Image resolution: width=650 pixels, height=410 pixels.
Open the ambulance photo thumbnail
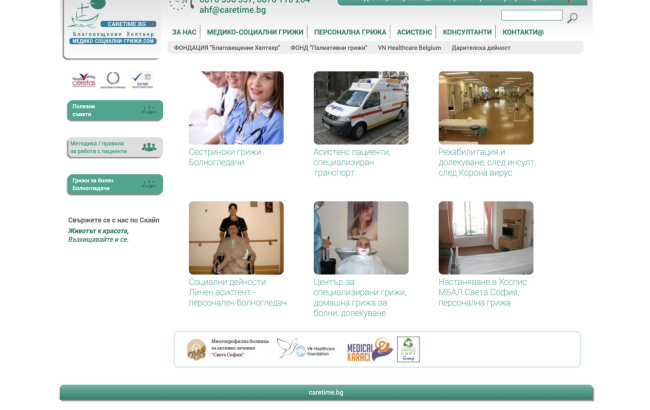click(x=361, y=108)
